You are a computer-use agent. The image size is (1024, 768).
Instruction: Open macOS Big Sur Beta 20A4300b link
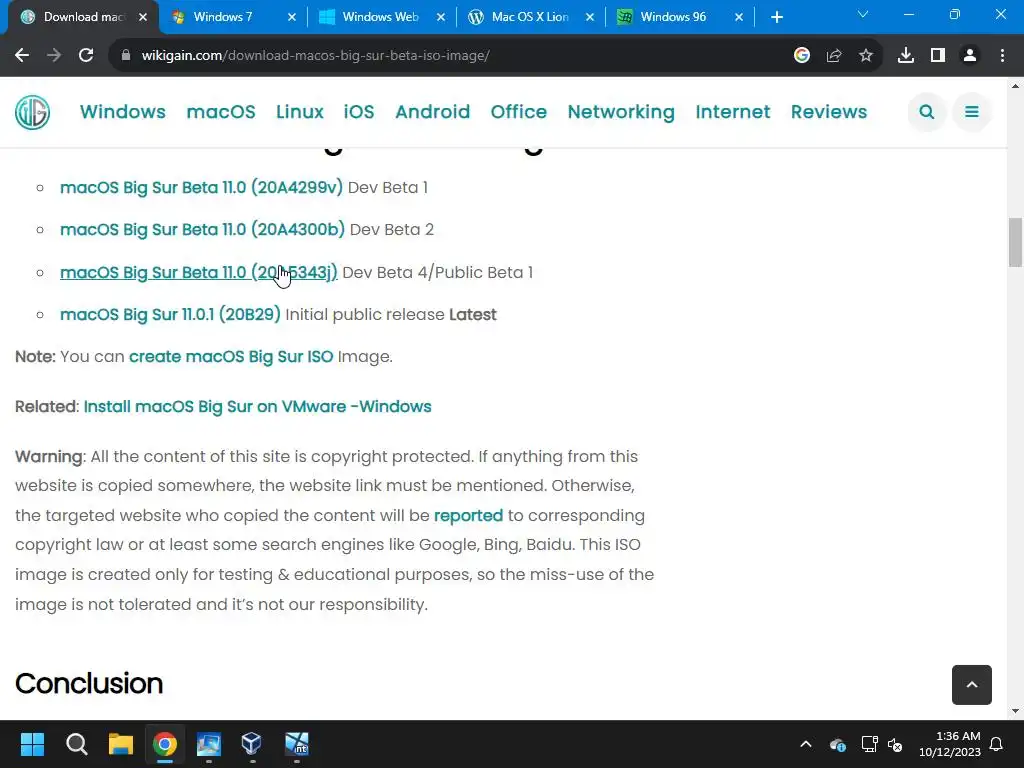(202, 230)
